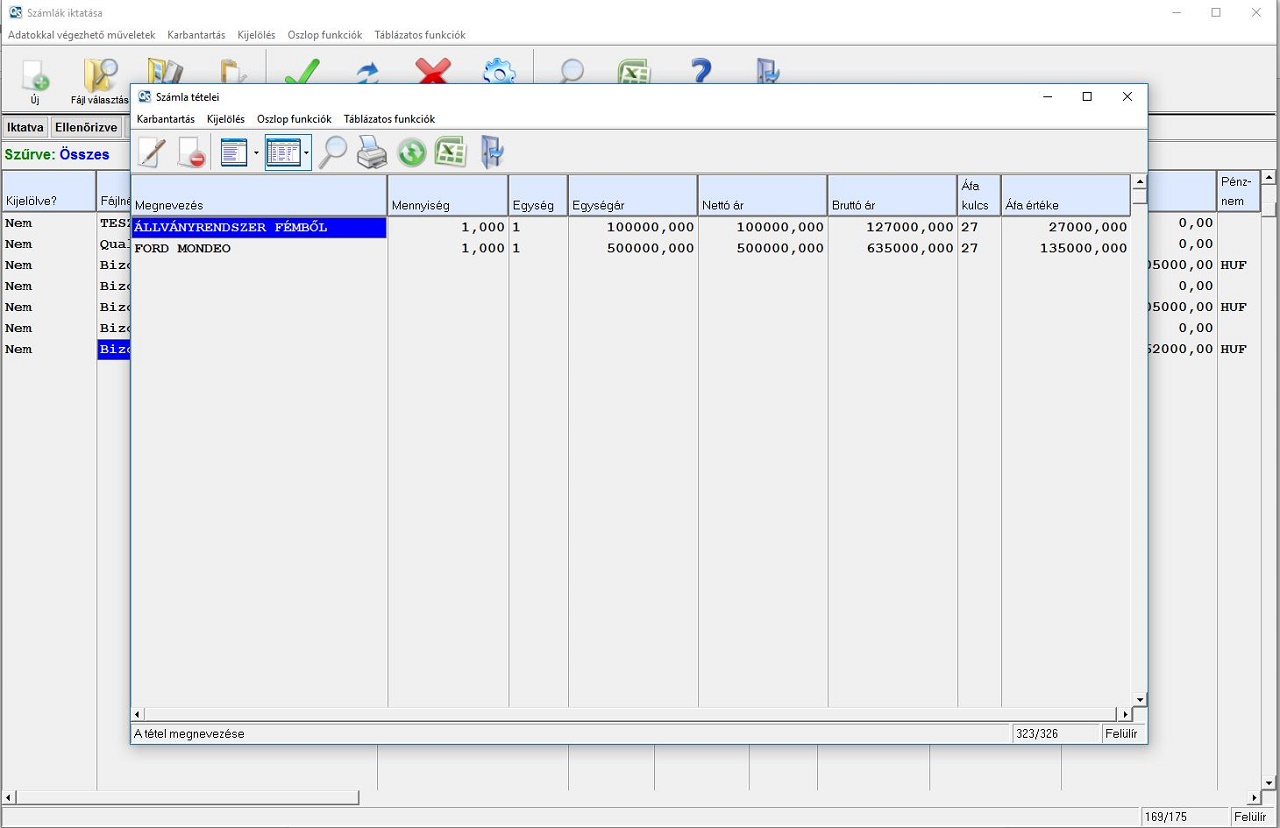Select the Ellenőrizve filter tab
The height and width of the screenshot is (828, 1280).
[86, 128]
